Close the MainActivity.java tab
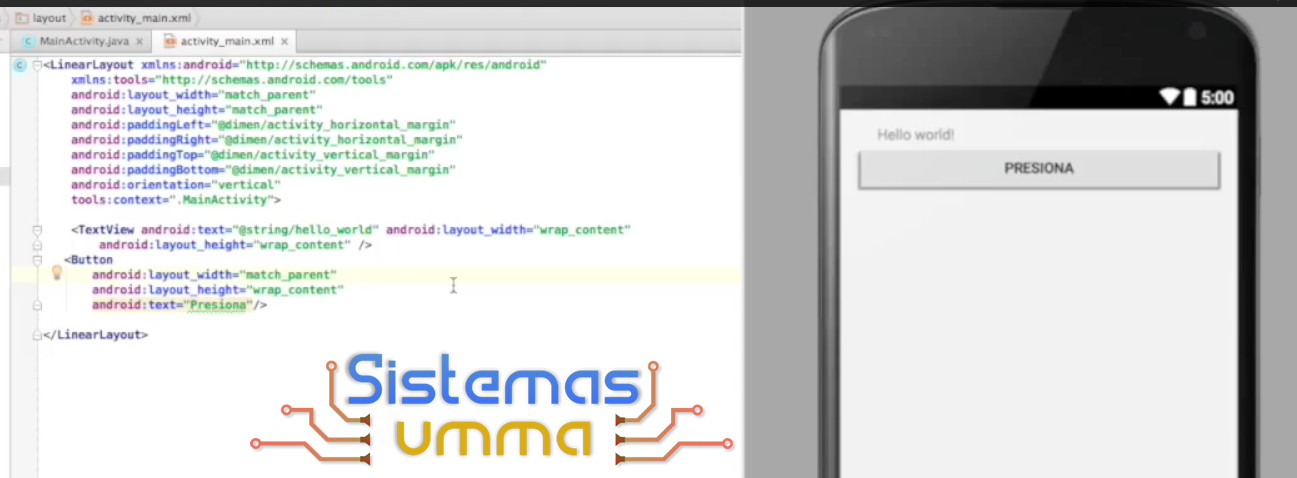1297x478 pixels. 139,42
